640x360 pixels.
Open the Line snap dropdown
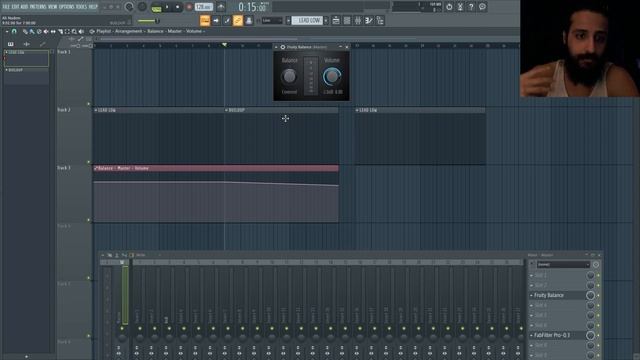tap(272, 20)
